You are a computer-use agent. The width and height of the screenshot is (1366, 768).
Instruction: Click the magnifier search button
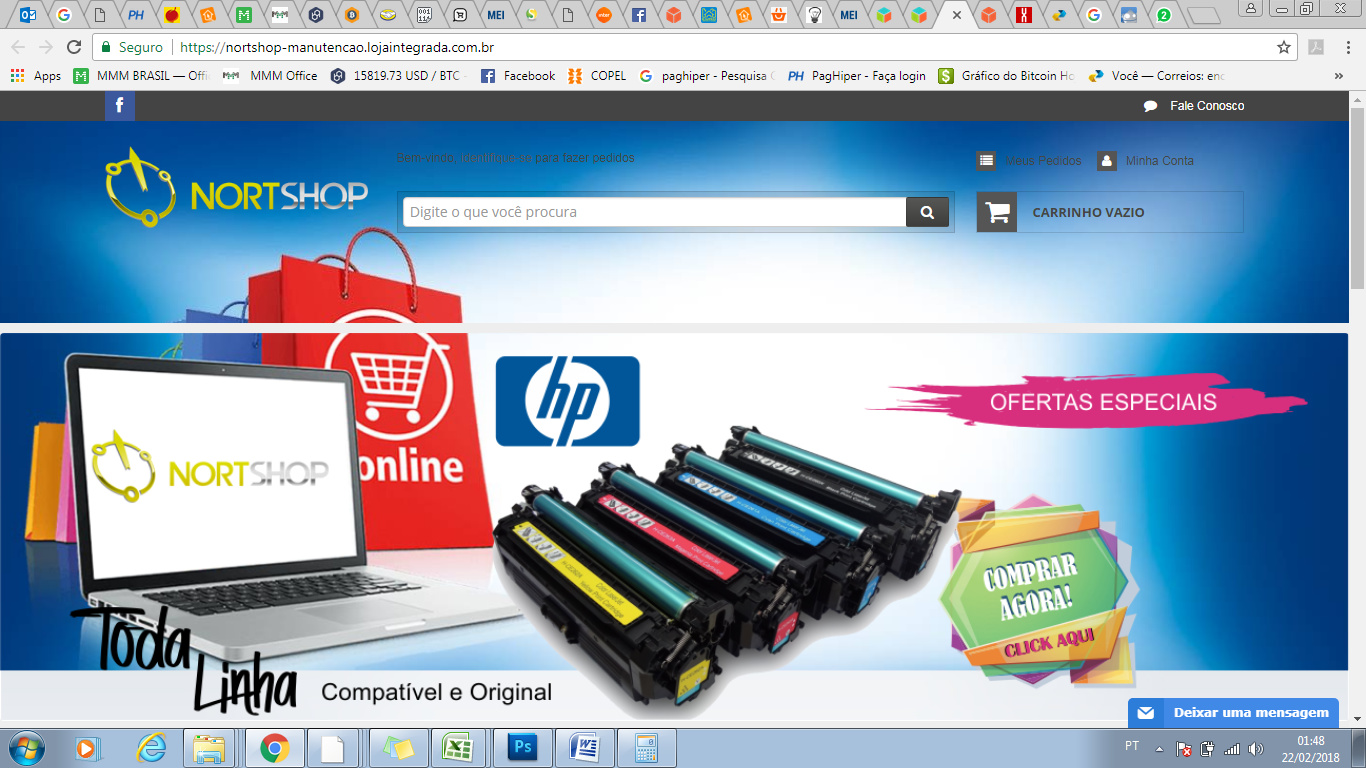click(x=927, y=212)
